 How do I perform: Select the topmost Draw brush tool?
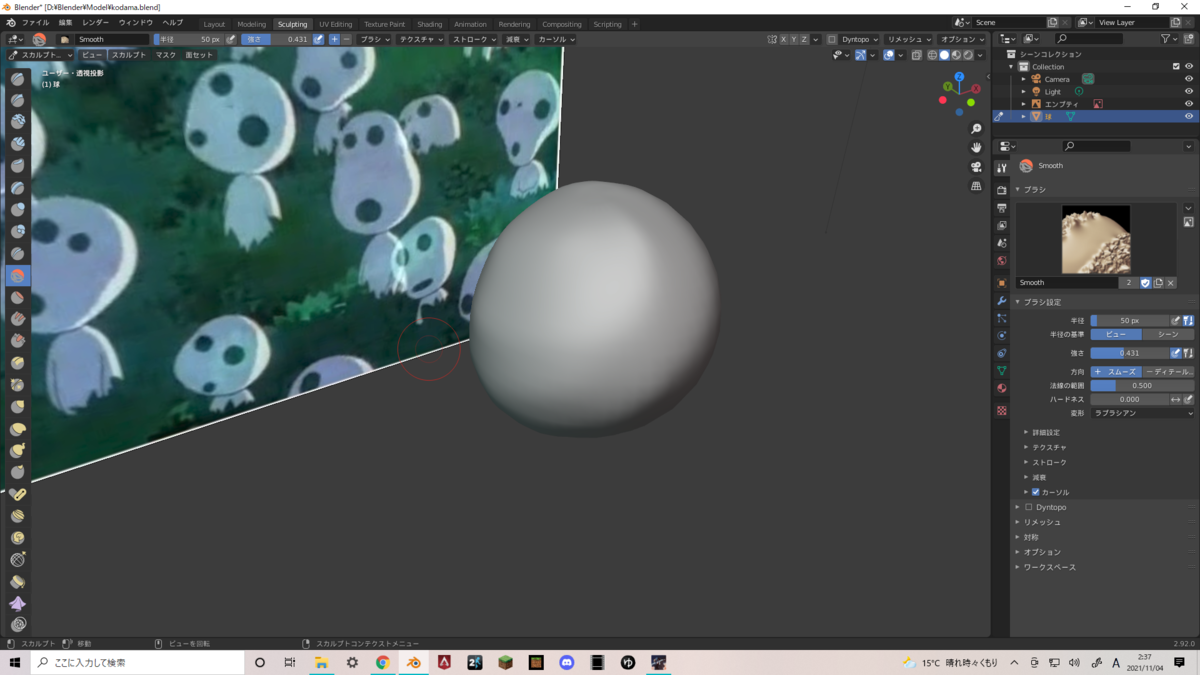tap(18, 79)
